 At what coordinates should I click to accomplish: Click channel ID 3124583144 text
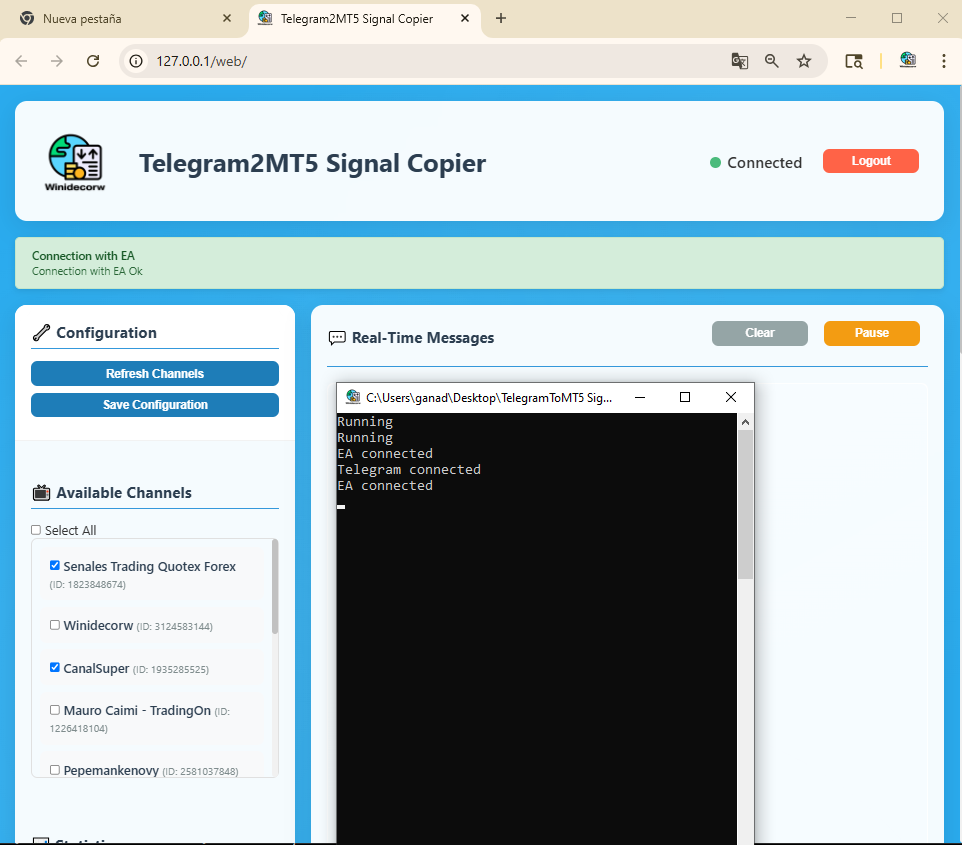tap(175, 627)
